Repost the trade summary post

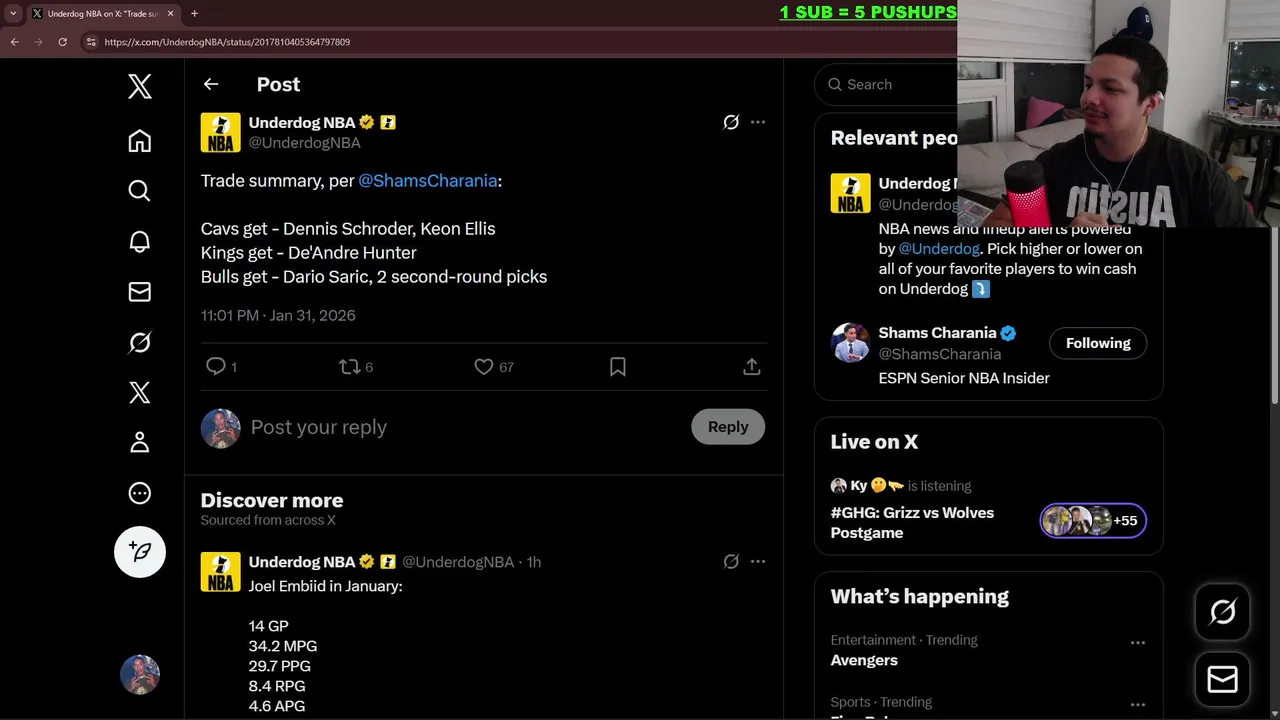pos(356,367)
